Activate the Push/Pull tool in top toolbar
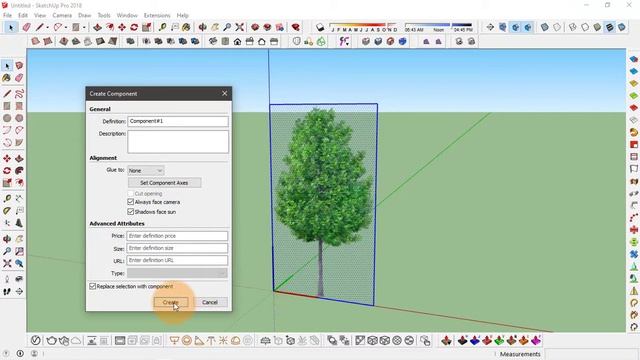Image resolution: width=640 pixels, height=360 pixels. coord(98,27)
